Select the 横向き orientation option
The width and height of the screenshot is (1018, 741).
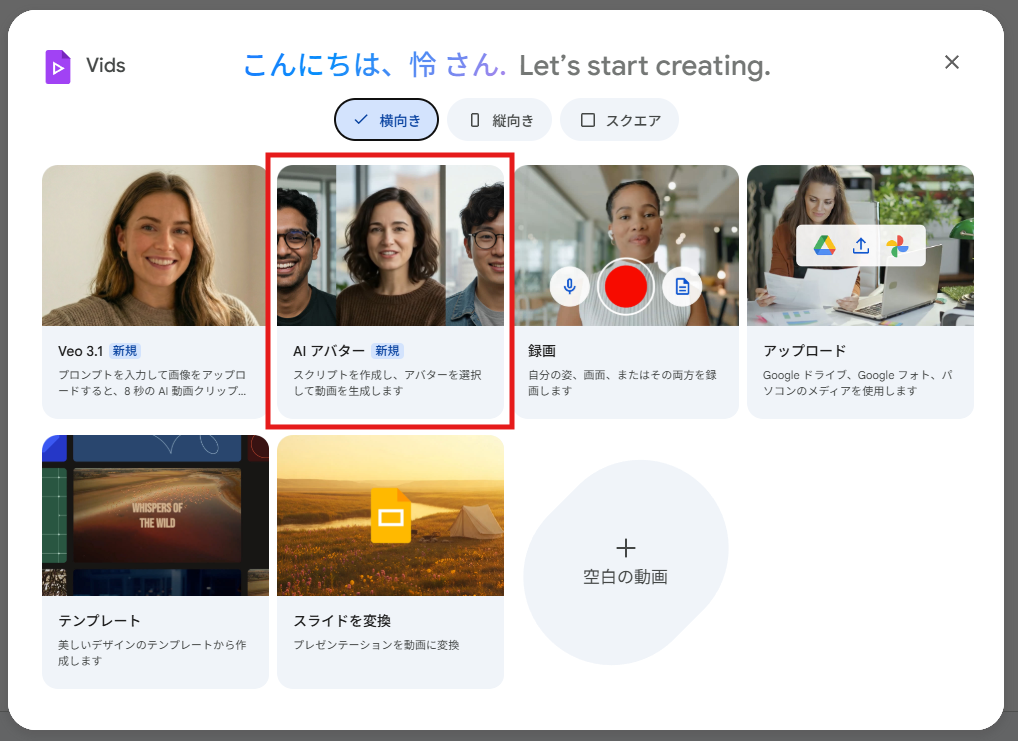click(x=386, y=119)
